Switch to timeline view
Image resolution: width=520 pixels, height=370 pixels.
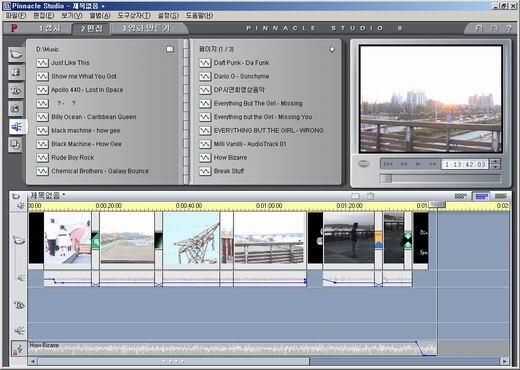click(481, 196)
